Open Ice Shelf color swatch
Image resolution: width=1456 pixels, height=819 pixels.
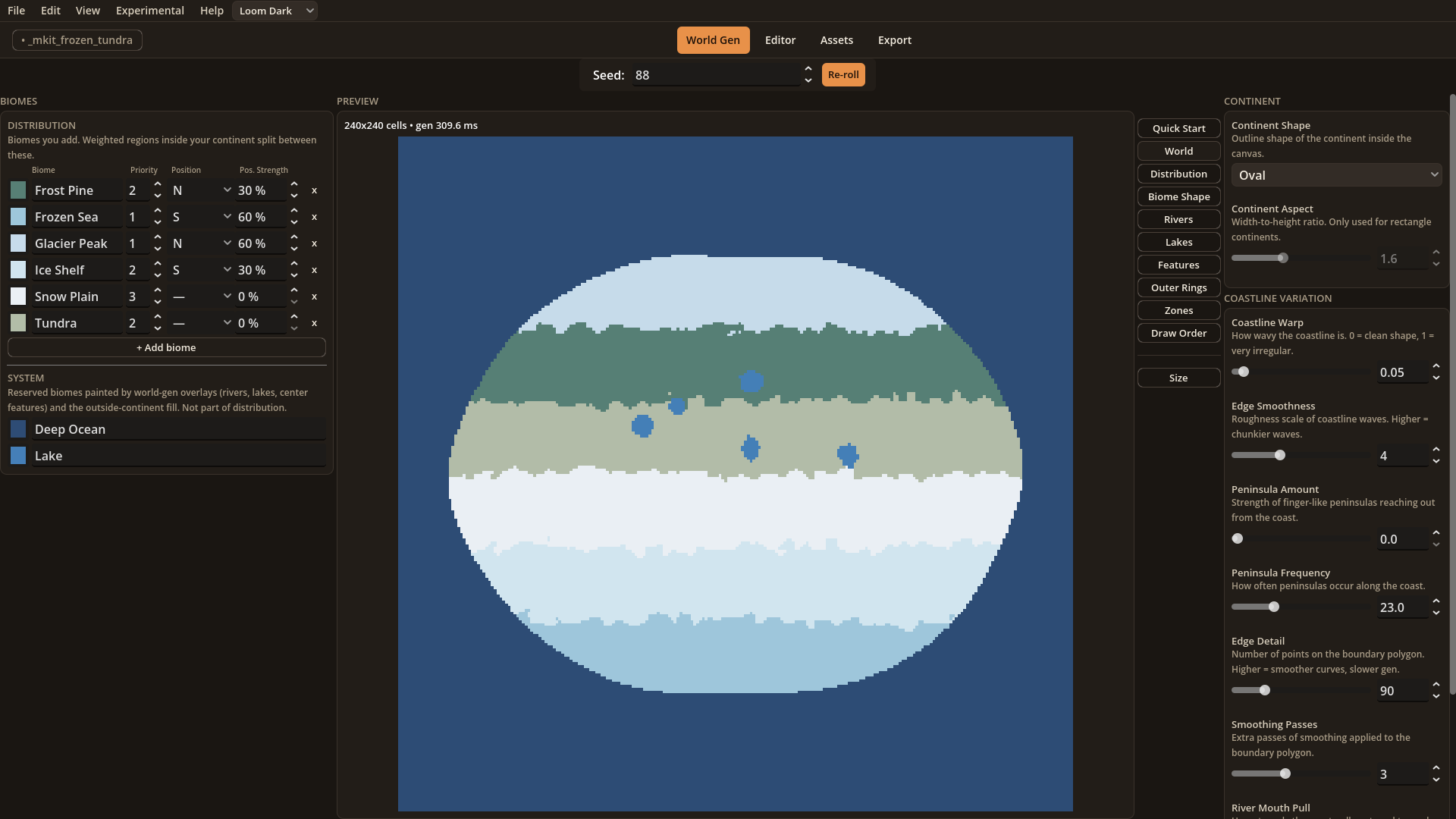pyautogui.click(x=18, y=270)
